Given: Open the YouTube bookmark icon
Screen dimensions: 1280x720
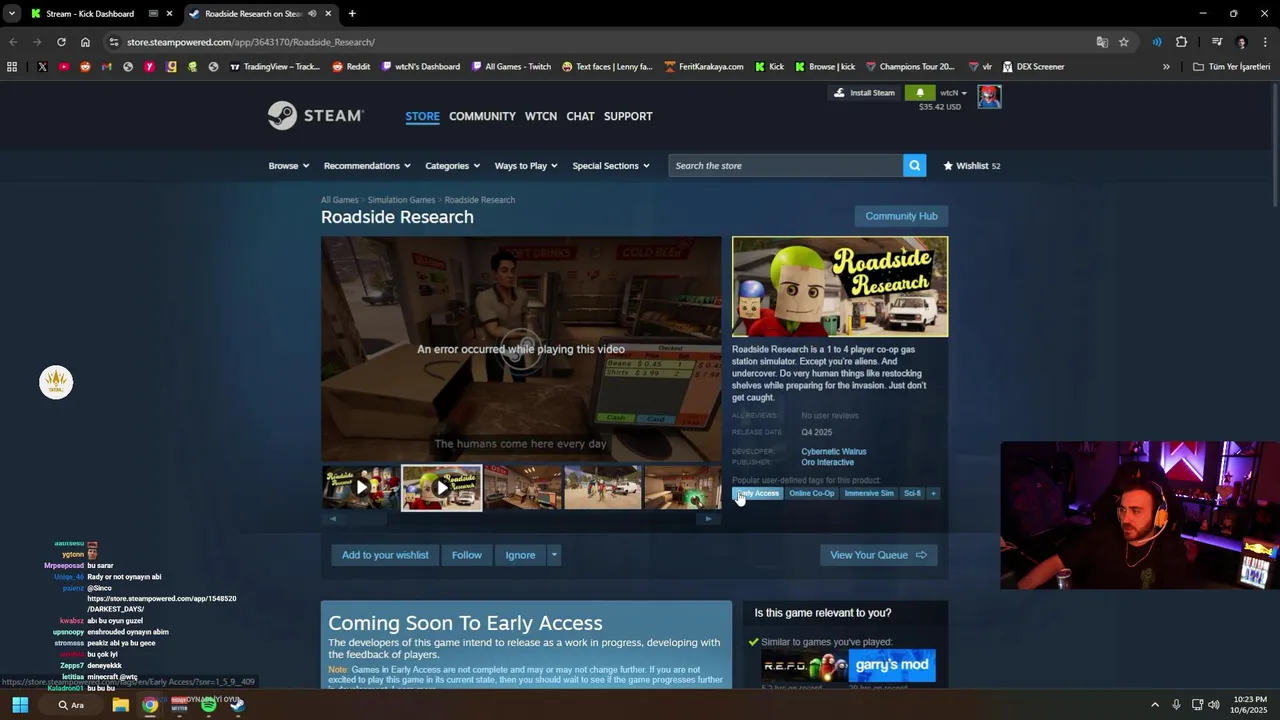Looking at the screenshot, I should [63, 67].
